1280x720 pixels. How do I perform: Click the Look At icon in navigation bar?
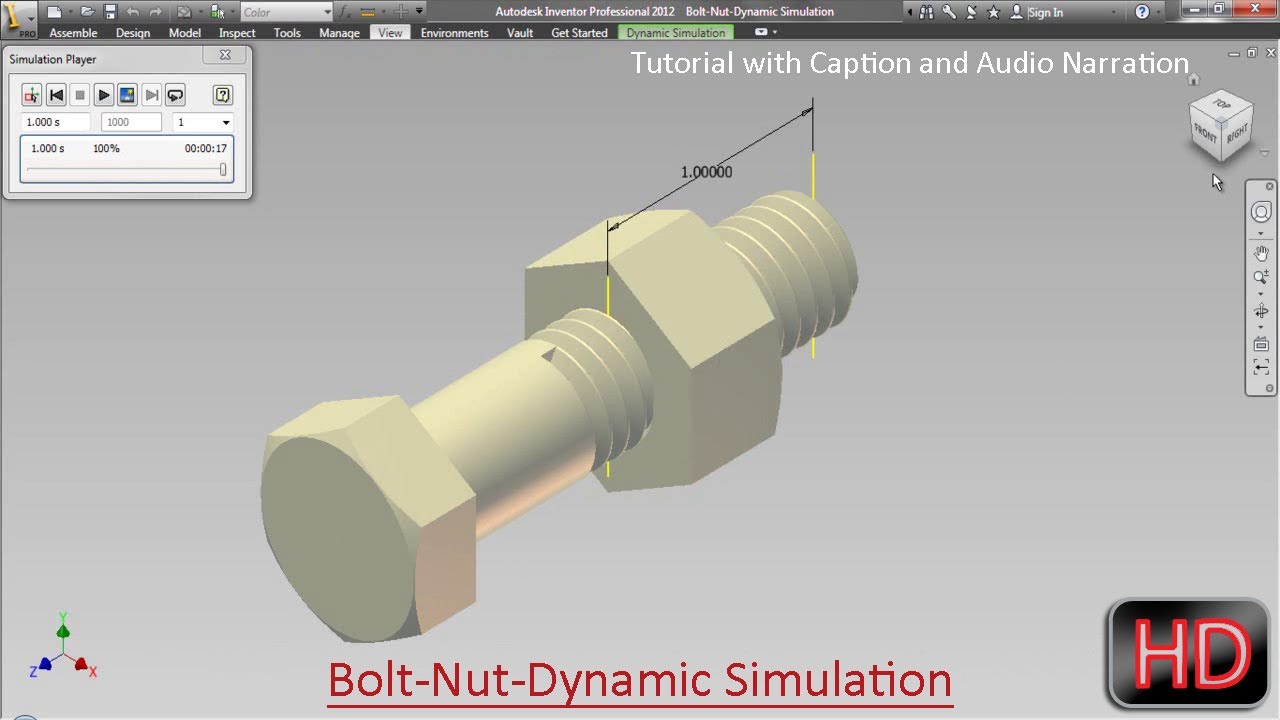[1261, 344]
